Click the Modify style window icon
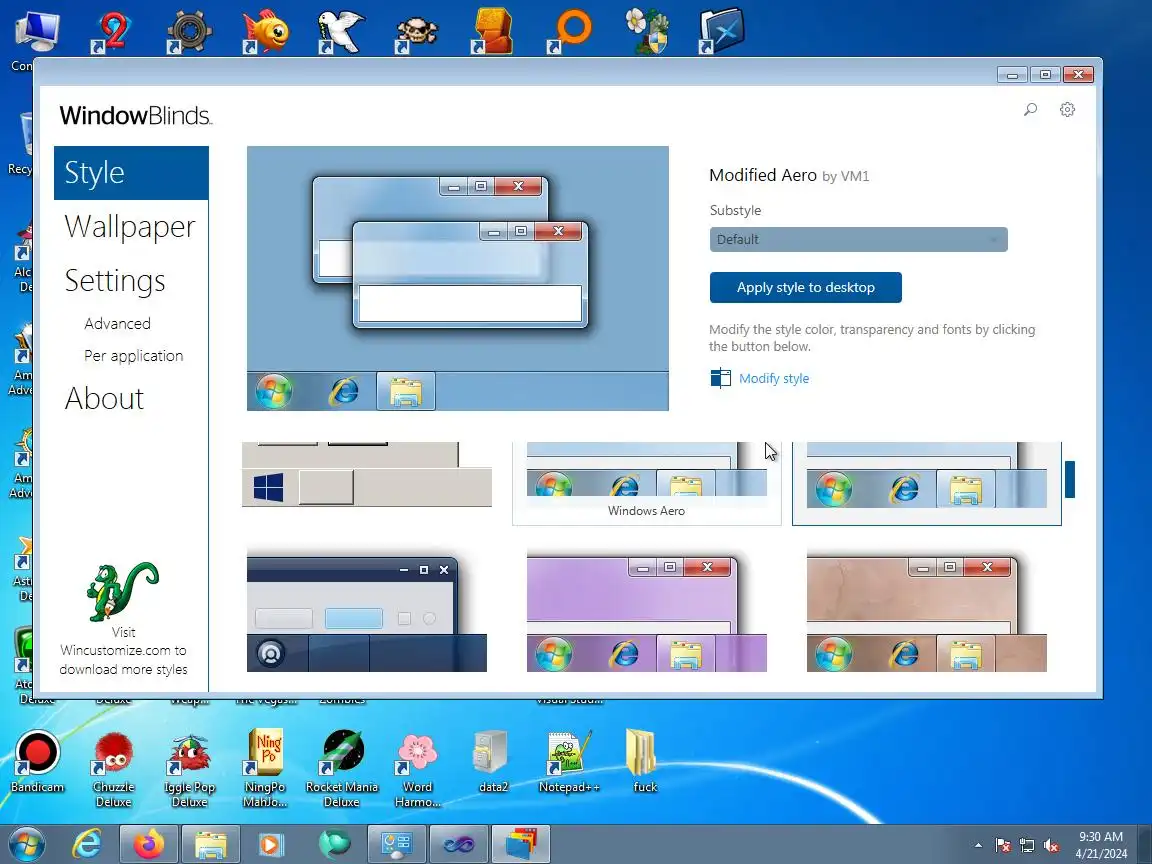The width and height of the screenshot is (1152, 864). 721,378
